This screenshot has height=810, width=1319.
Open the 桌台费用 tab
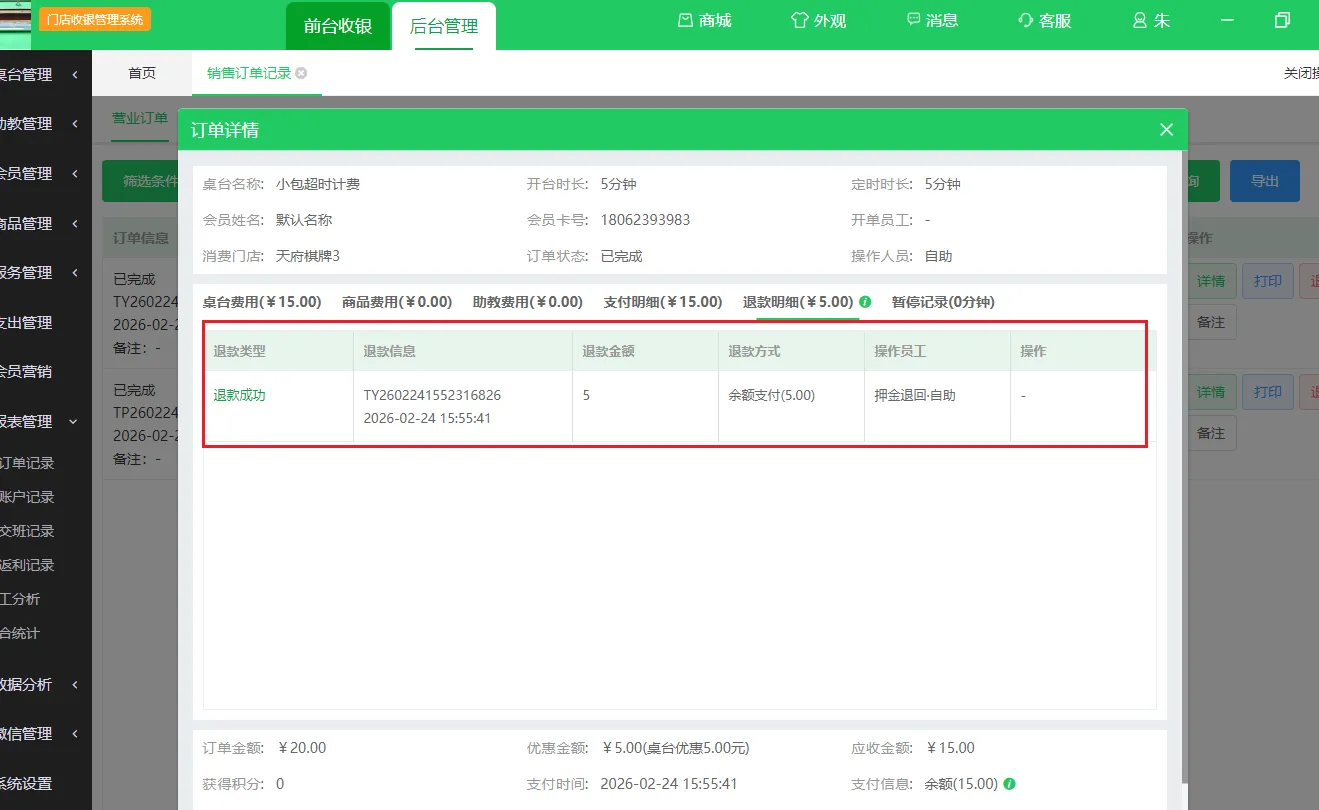click(262, 302)
